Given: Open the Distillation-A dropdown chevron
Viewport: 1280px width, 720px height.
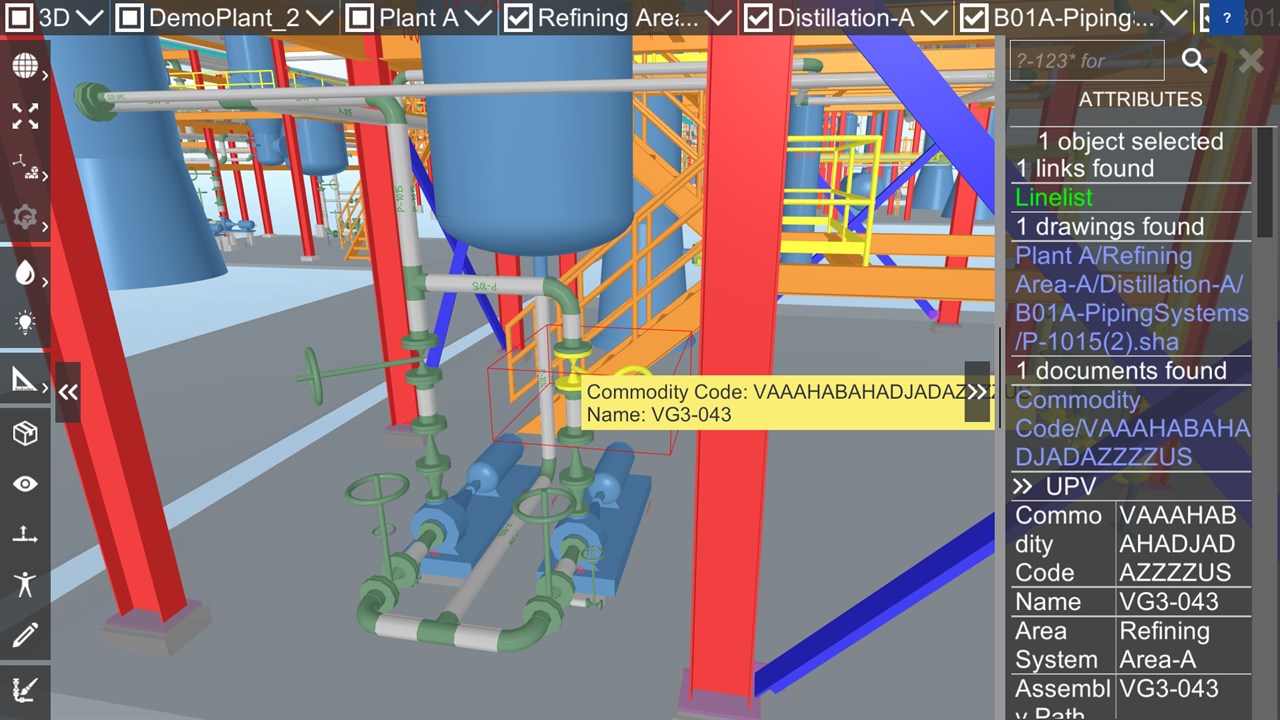Looking at the screenshot, I should [x=934, y=18].
